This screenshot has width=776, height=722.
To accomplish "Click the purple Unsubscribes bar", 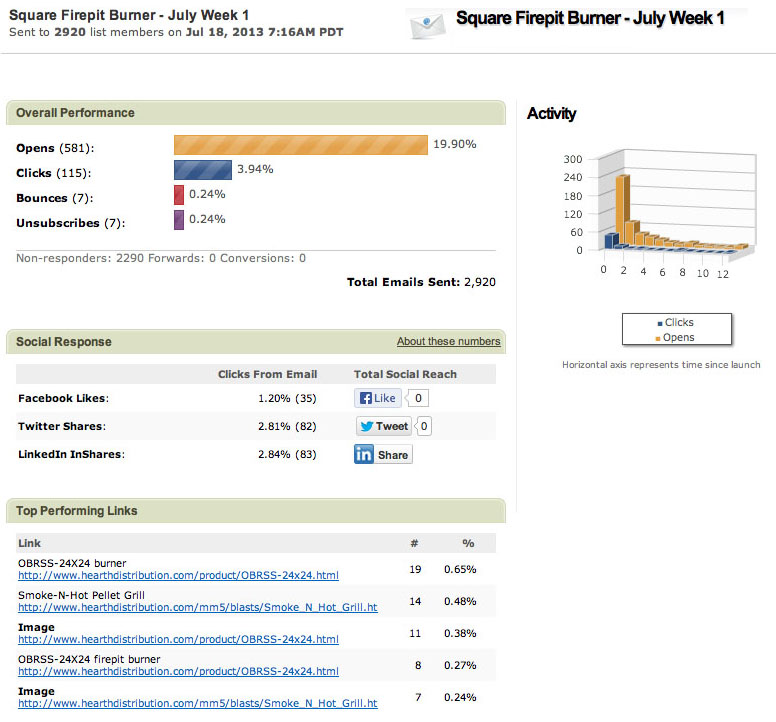I will (179, 220).
